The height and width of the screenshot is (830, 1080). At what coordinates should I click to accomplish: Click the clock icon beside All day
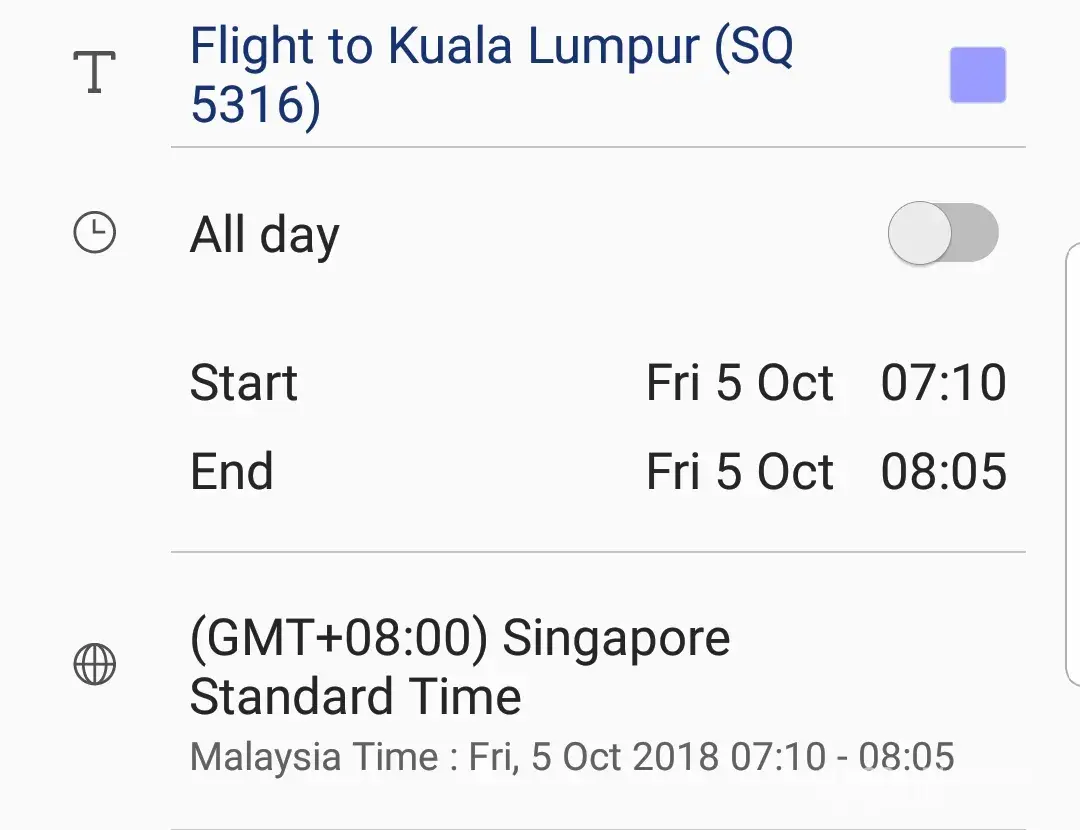[95, 234]
